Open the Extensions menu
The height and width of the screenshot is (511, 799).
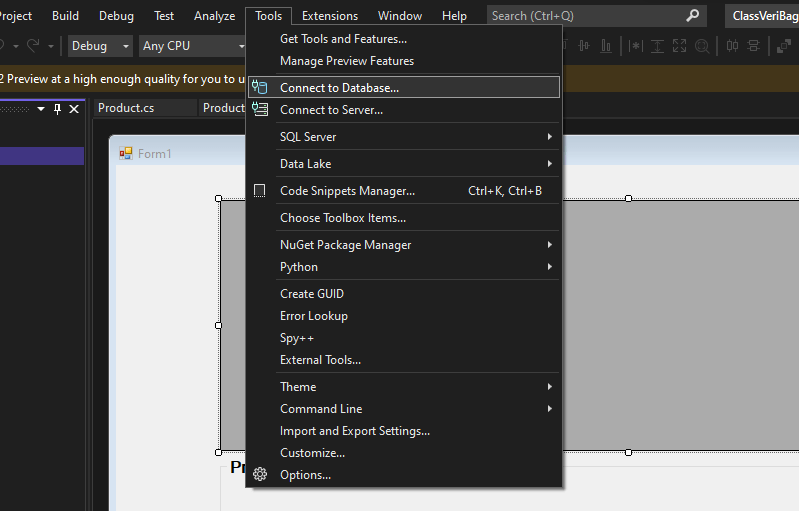330,16
